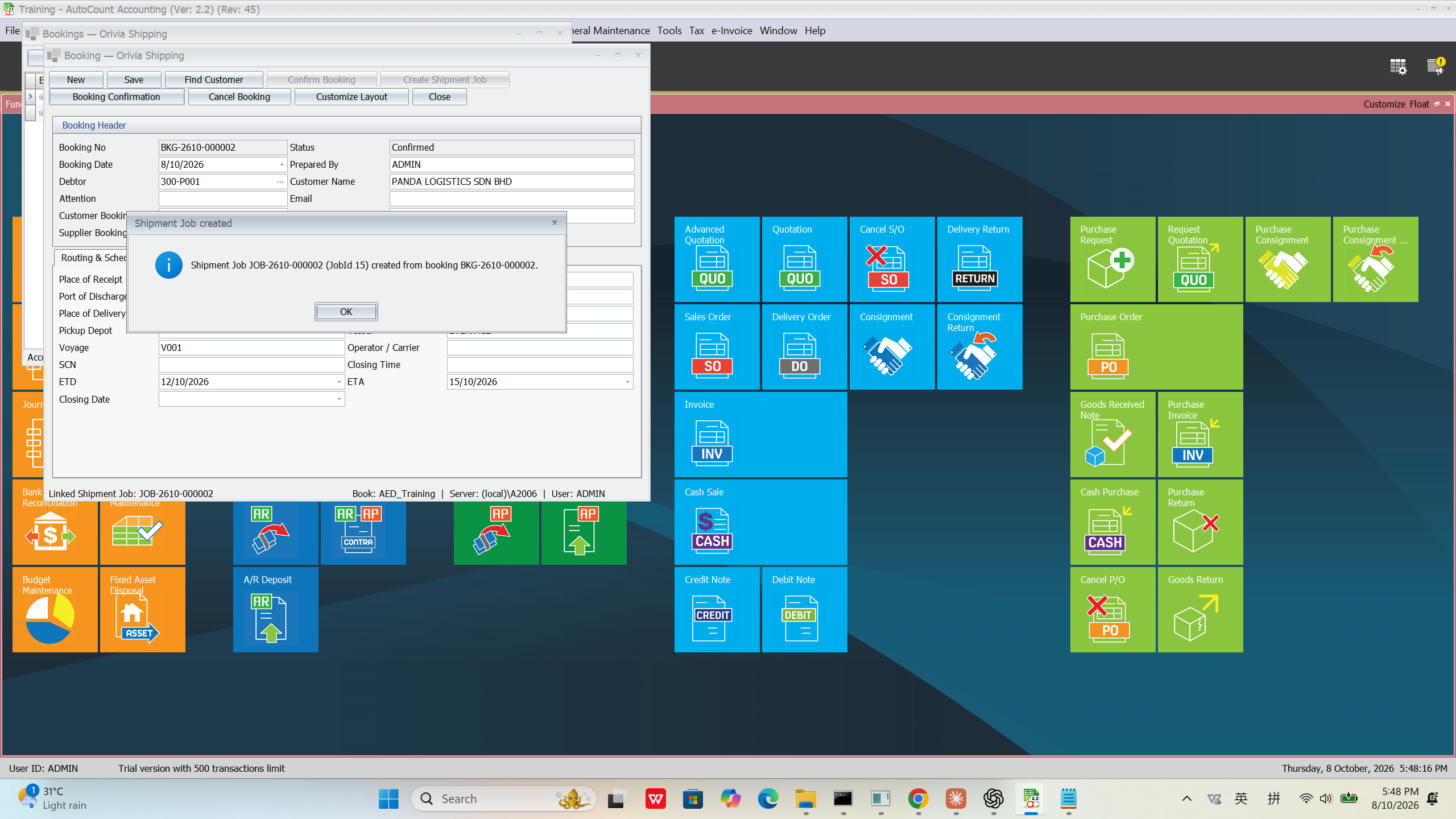Open the Cancel S/O tile

[x=892, y=259]
